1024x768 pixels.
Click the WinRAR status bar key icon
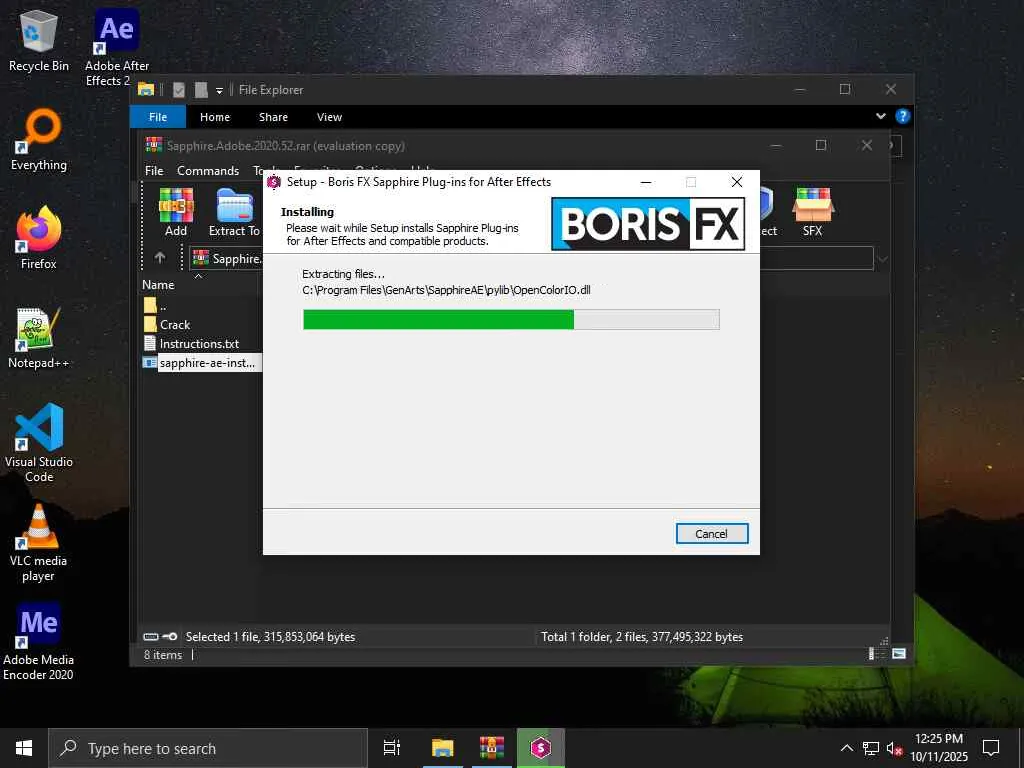tap(170, 637)
